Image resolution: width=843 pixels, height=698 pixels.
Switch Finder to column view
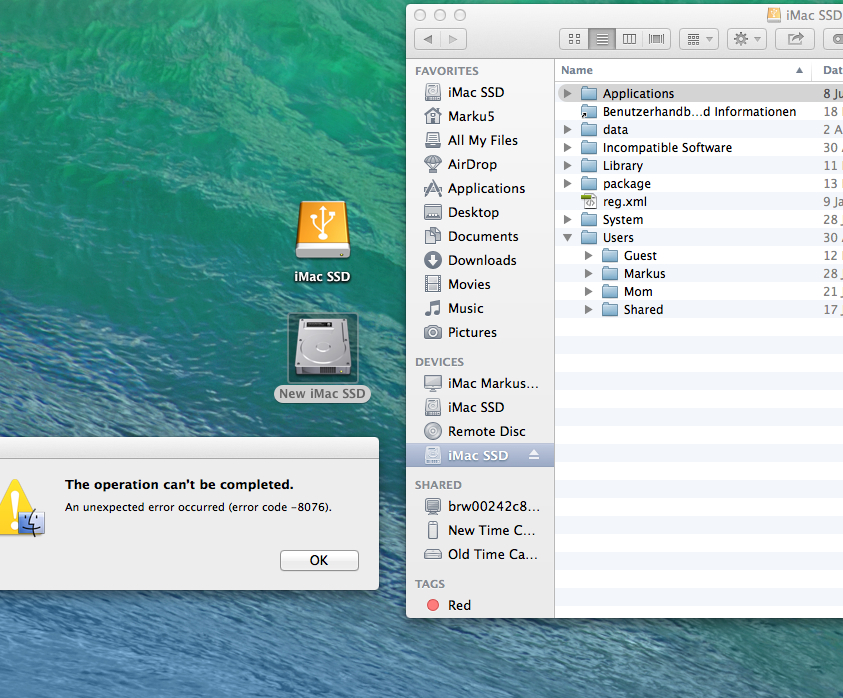tap(629, 39)
